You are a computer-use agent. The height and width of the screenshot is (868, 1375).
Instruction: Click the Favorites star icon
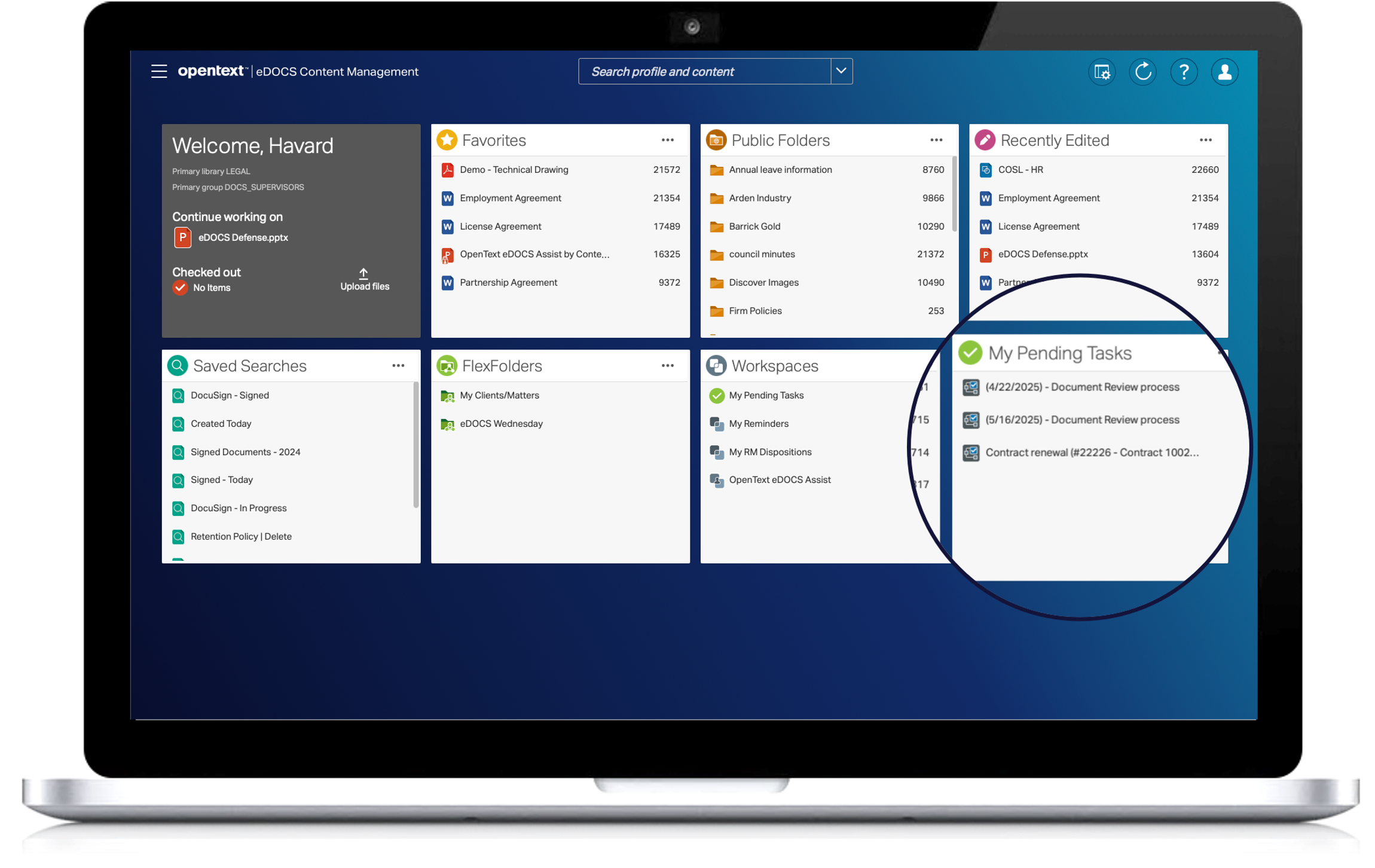tap(447, 140)
